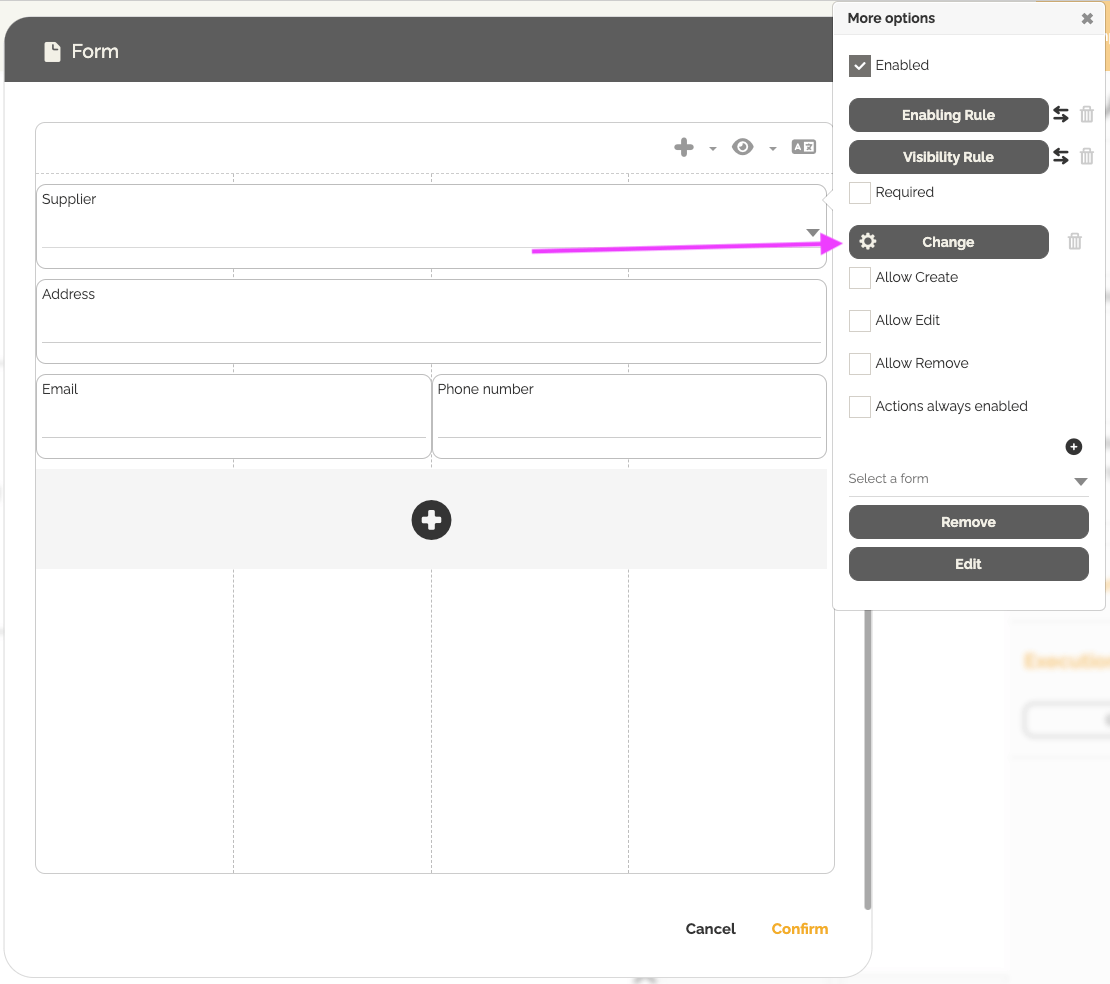This screenshot has width=1110, height=984.
Task: Close the More options panel
Action: 1087,18
